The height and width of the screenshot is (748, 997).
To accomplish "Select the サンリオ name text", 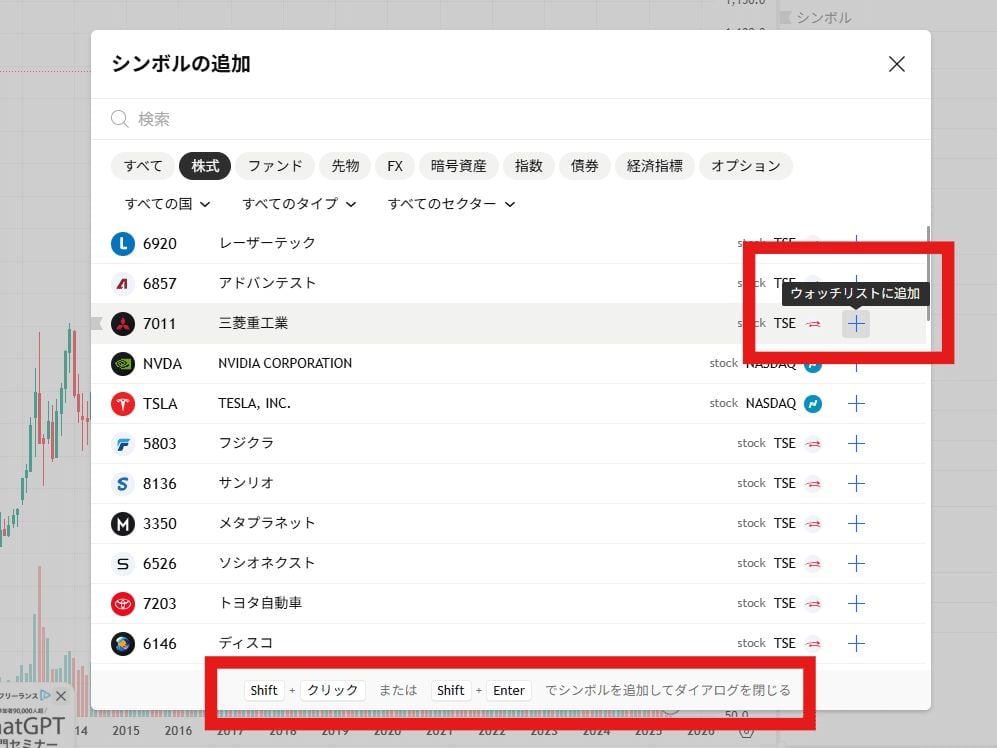I will point(246,483).
